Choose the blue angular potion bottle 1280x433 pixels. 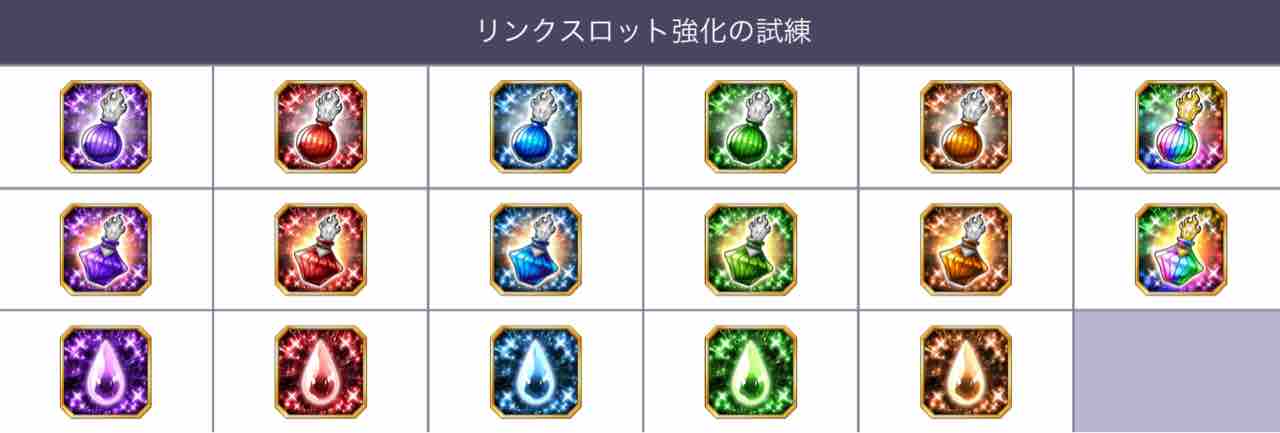pyautogui.click(x=536, y=249)
